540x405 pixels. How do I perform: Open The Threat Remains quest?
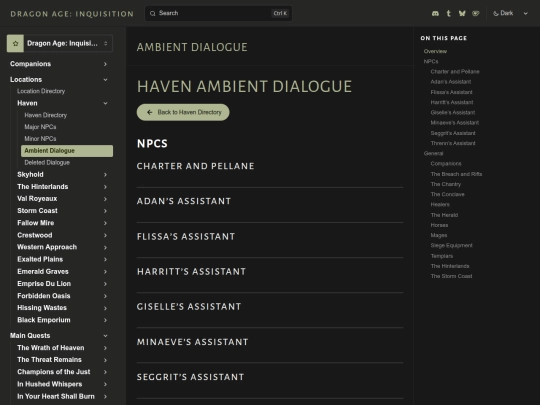49,360
